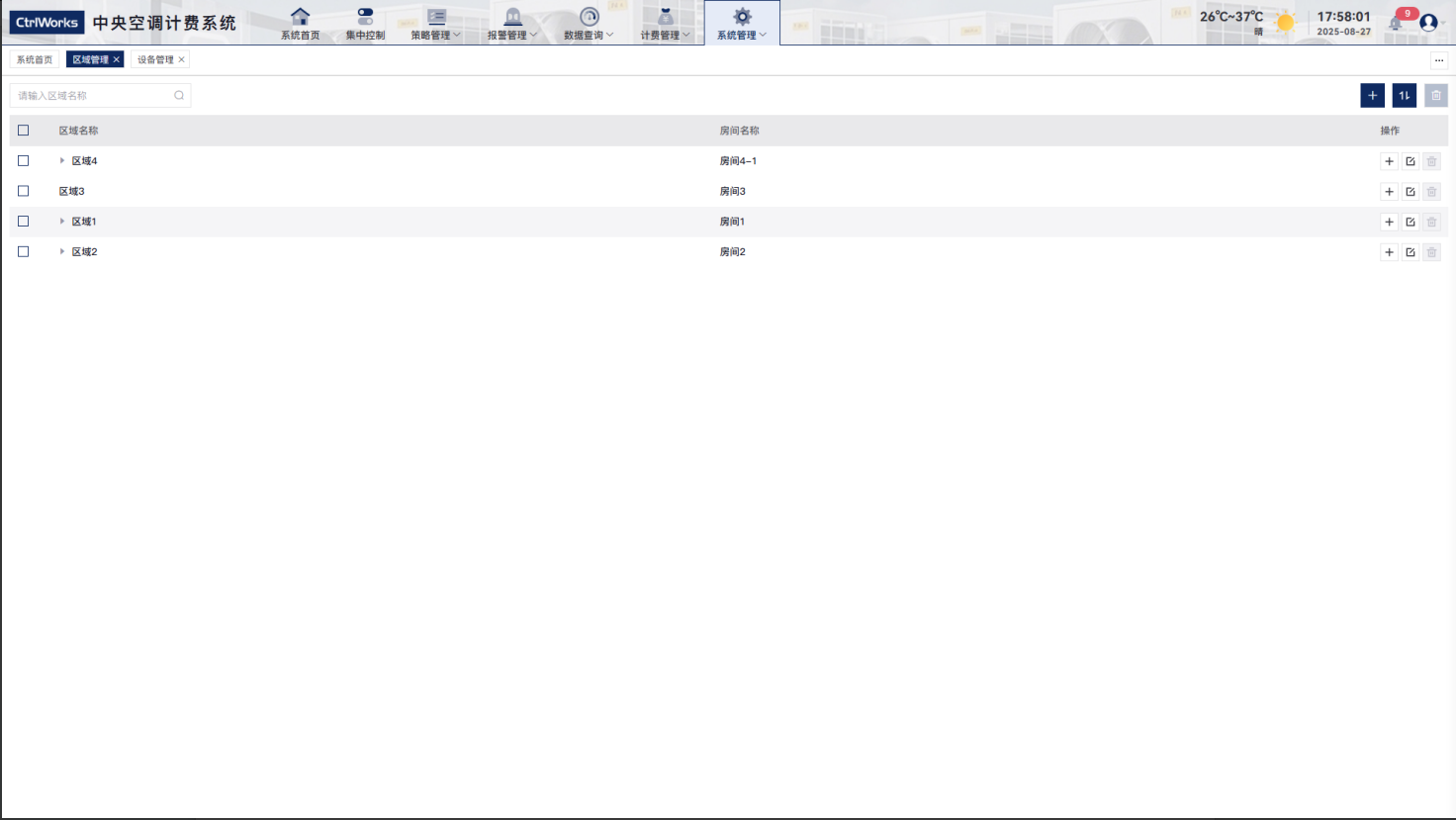1456x820 pixels.
Task: Toggle the select-all header checkbox
Action: tap(24, 131)
